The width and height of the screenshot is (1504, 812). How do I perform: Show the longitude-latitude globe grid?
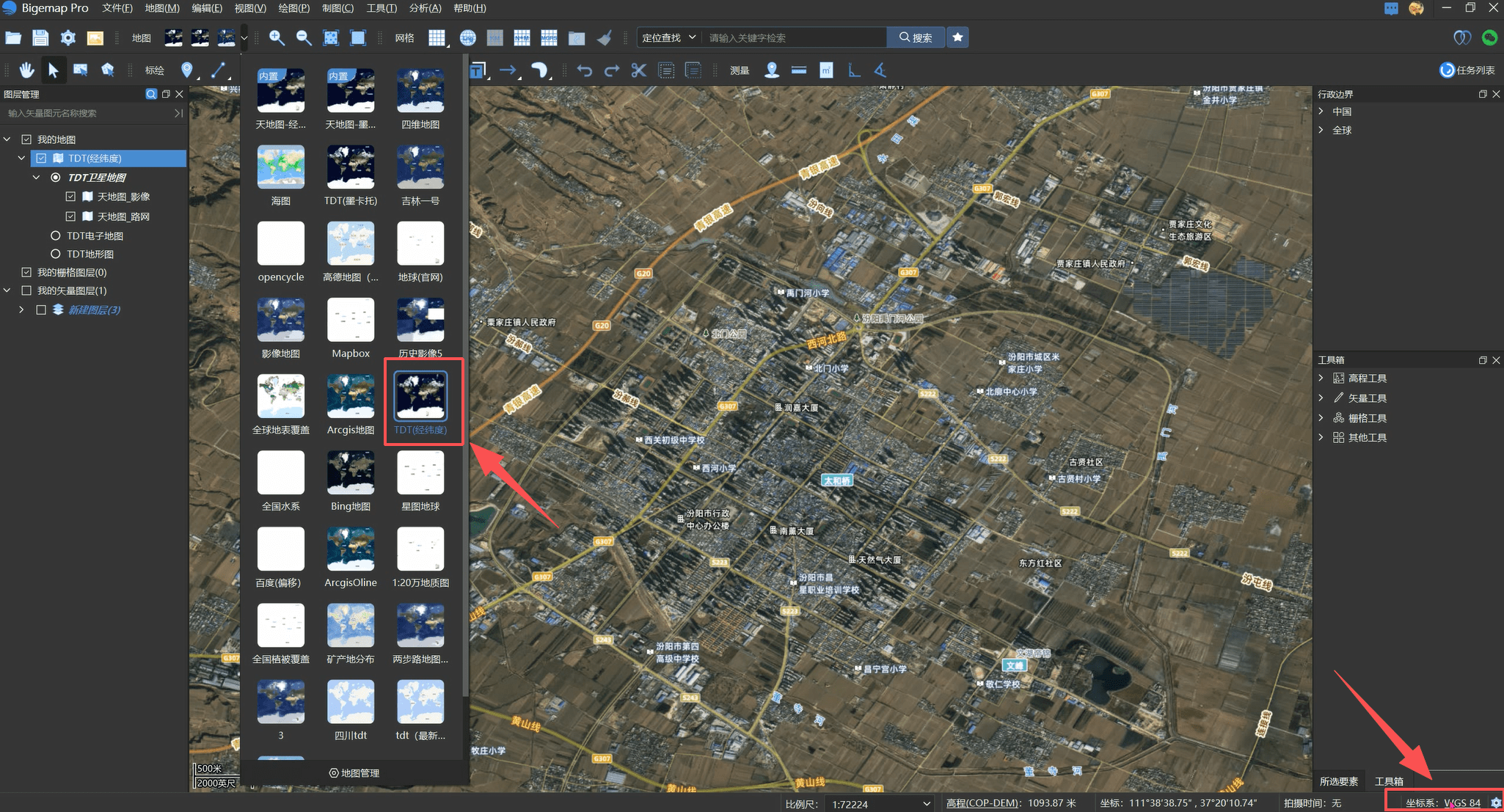pos(467,37)
